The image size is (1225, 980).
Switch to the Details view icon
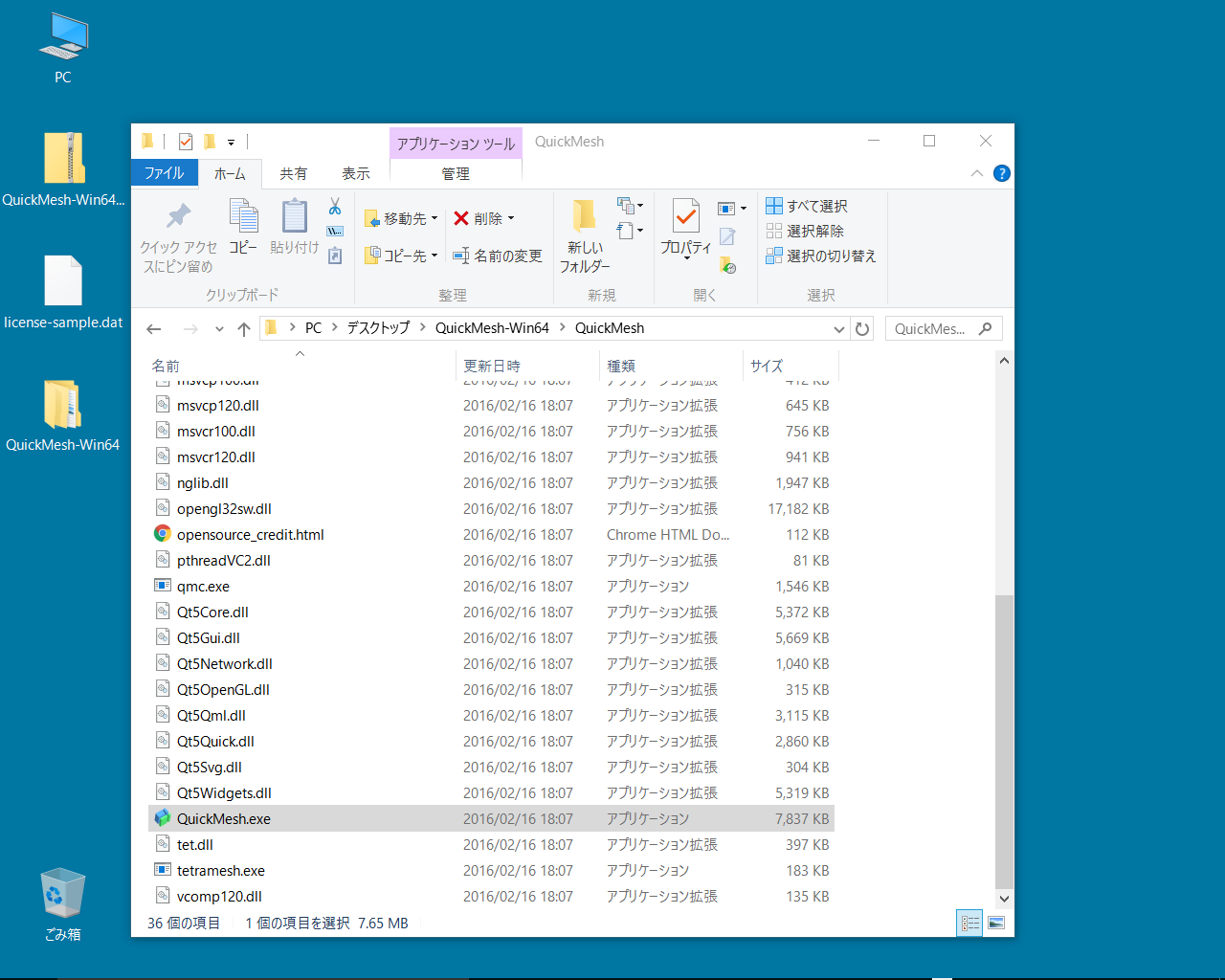tap(969, 923)
